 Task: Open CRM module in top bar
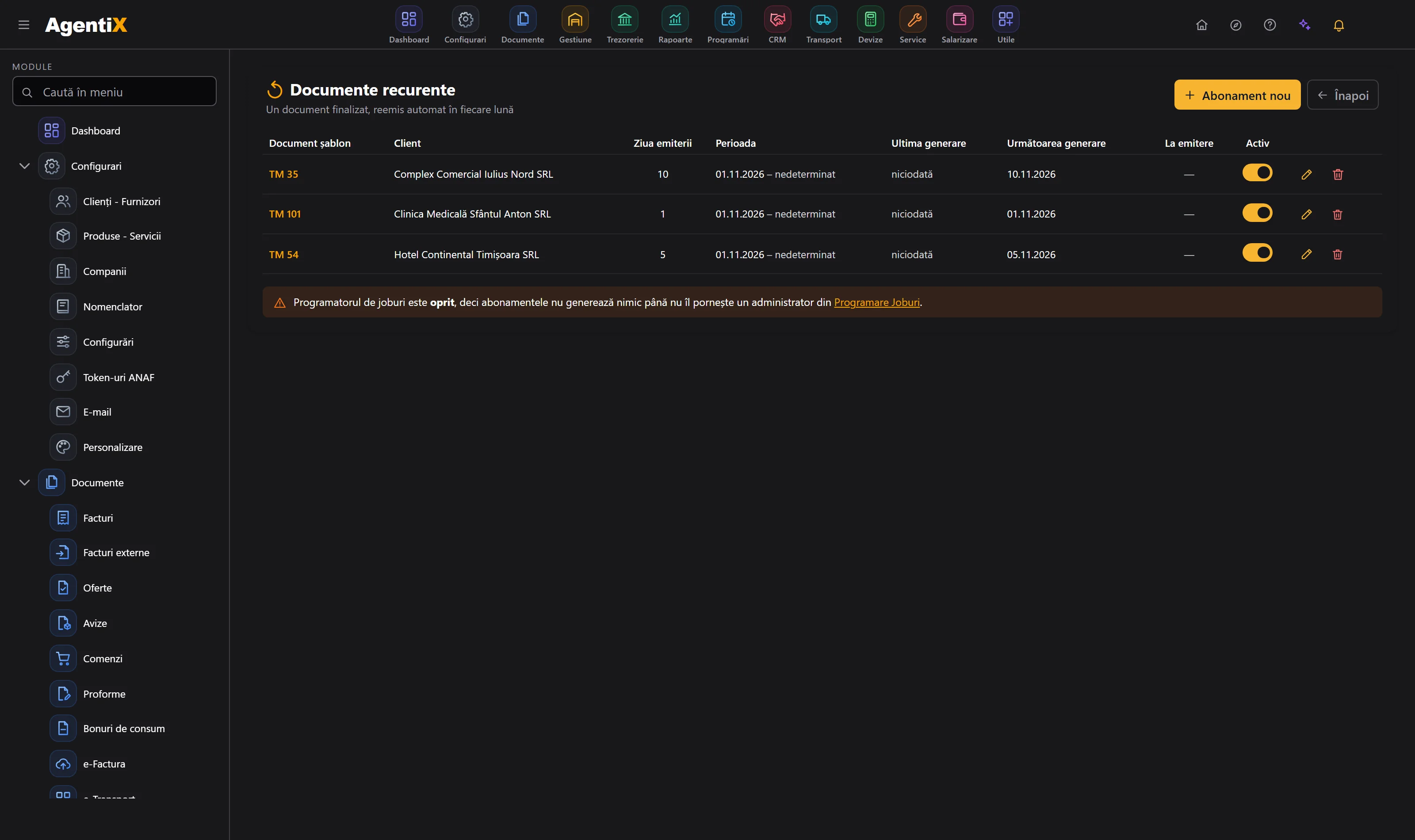(x=777, y=25)
